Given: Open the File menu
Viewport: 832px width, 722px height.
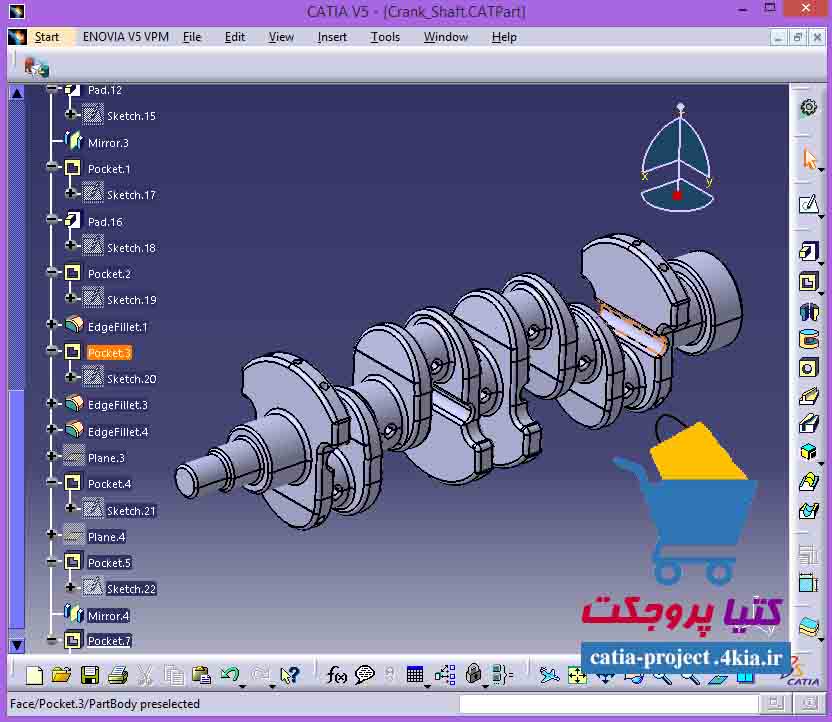Looking at the screenshot, I should tap(192, 37).
